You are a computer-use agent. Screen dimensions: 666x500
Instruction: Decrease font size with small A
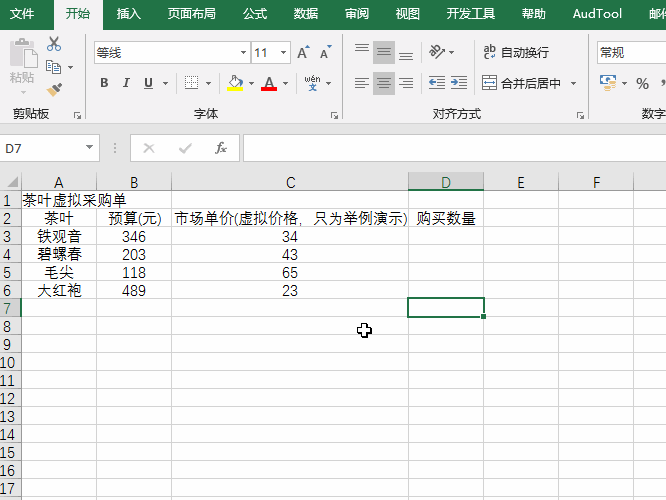(x=325, y=53)
